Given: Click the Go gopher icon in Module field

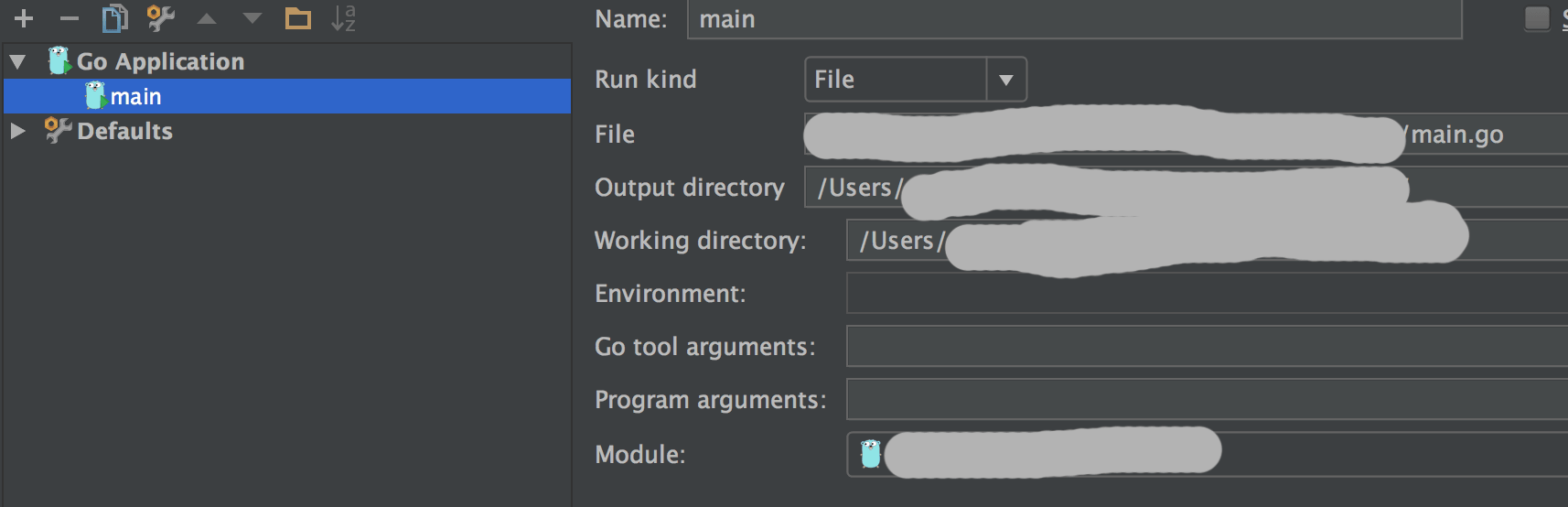Looking at the screenshot, I should 871,453.
